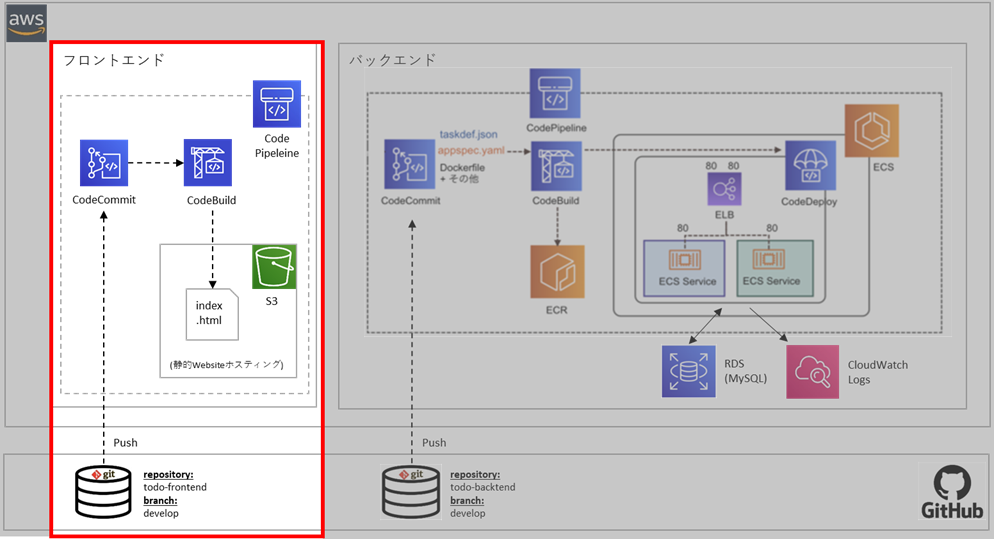Select the orange-bordered ECS Service box
The image size is (994, 539).
click(x=687, y=267)
